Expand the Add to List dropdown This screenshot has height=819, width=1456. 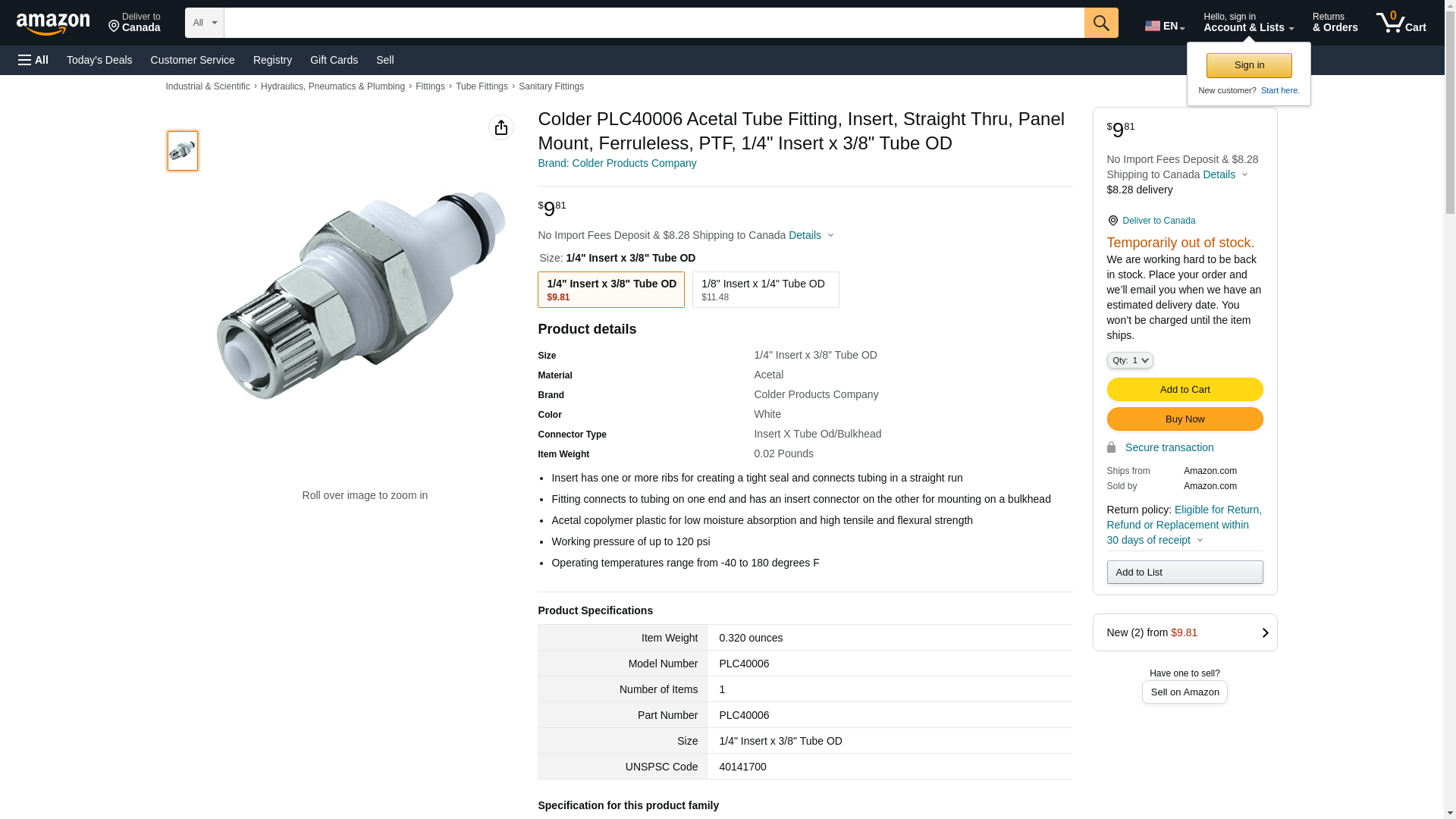(1185, 573)
